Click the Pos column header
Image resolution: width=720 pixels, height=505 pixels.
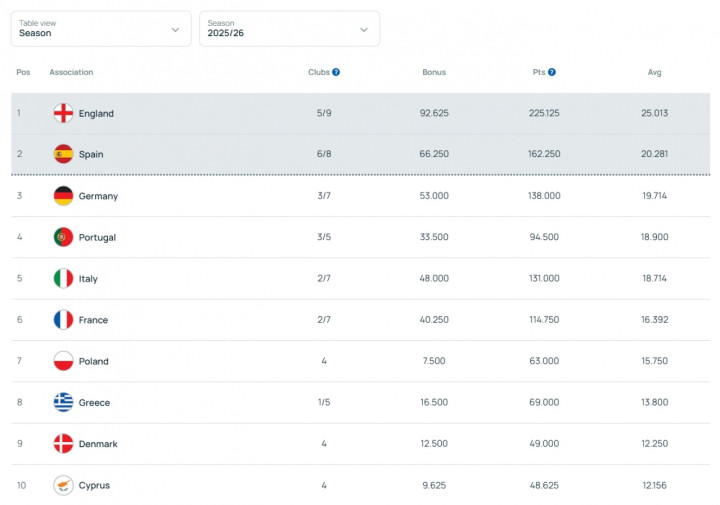(x=22, y=72)
